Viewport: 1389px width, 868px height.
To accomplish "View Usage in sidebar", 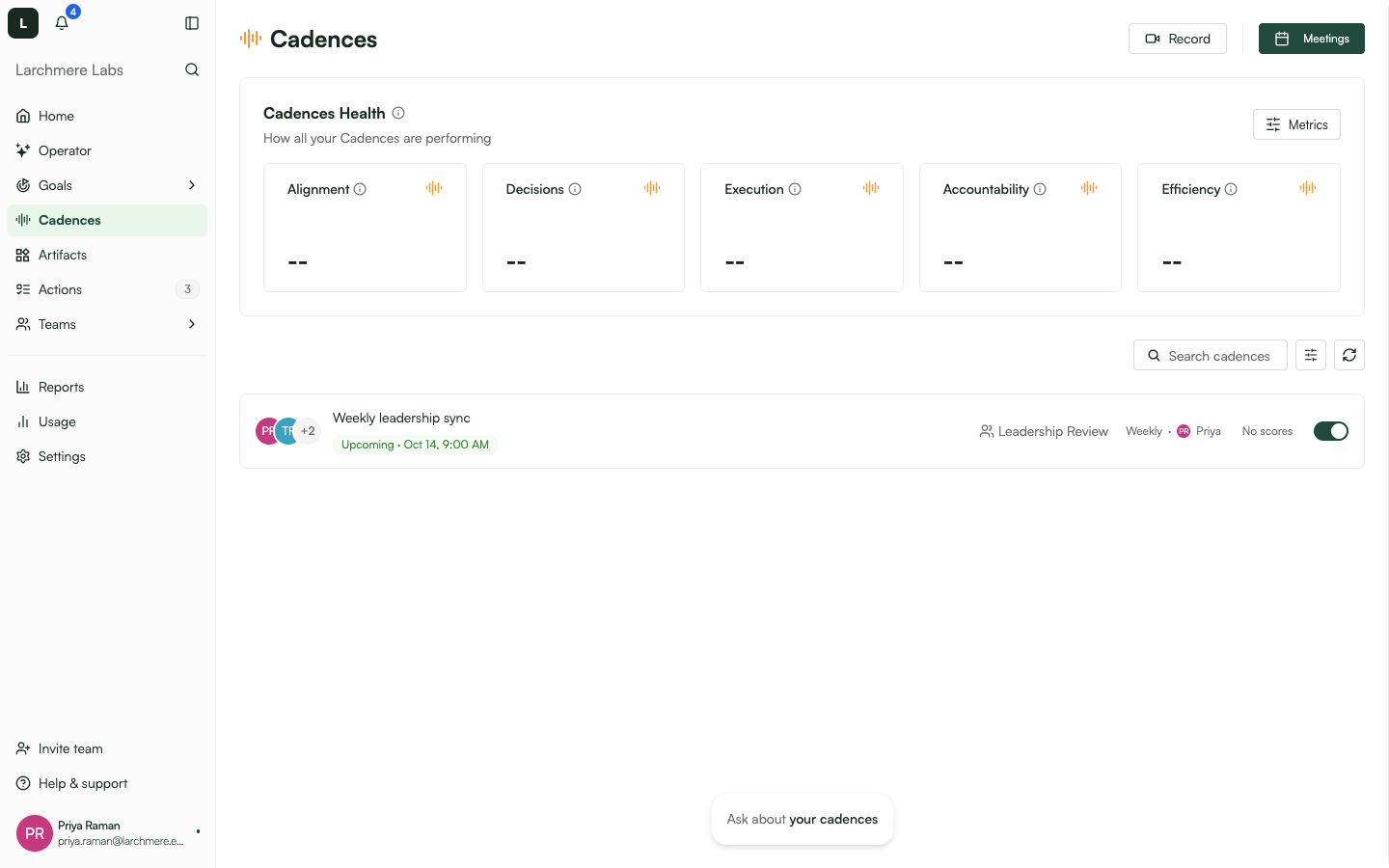I will (x=107, y=421).
